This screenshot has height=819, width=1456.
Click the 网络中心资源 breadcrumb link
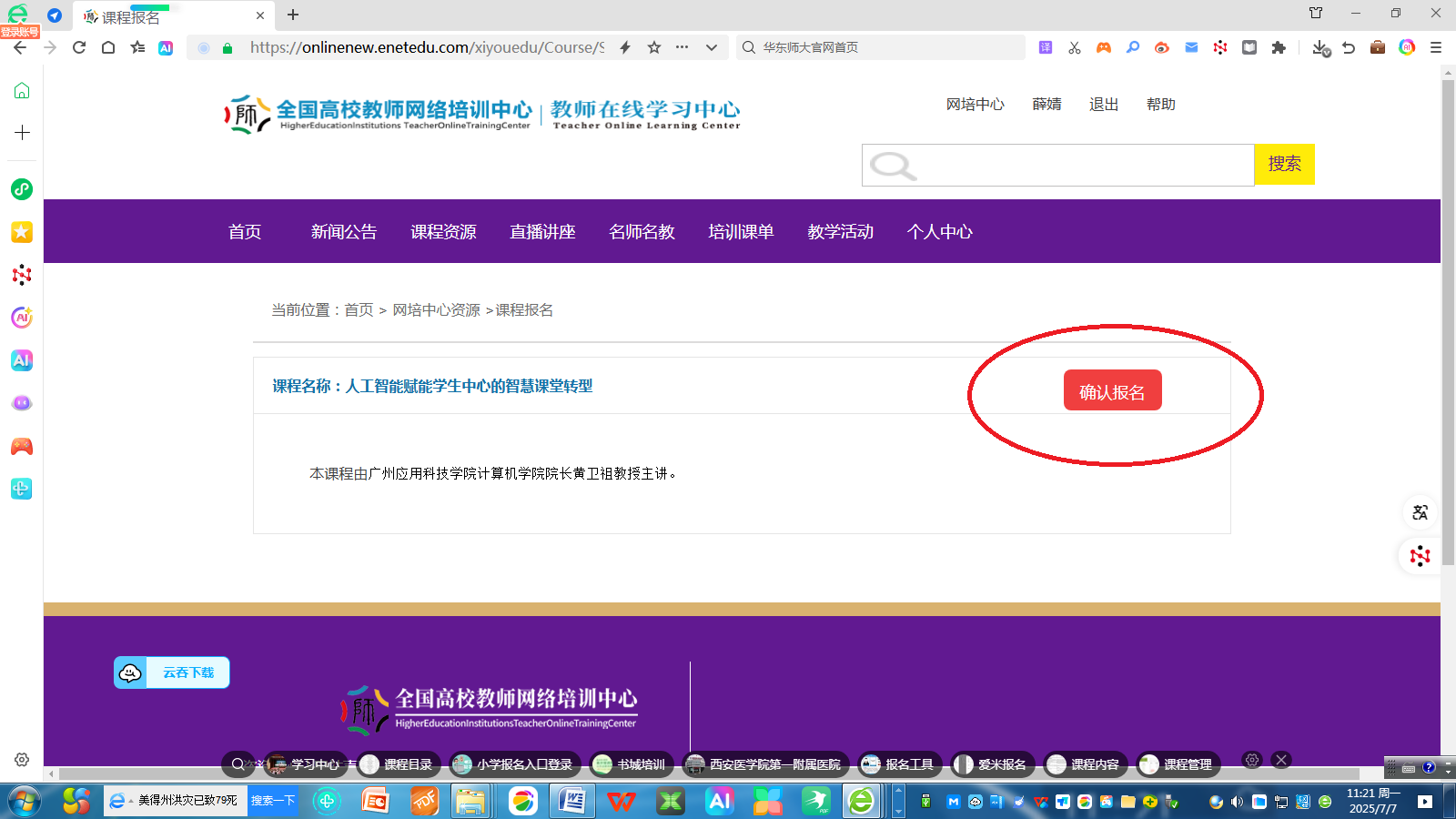coord(436,310)
